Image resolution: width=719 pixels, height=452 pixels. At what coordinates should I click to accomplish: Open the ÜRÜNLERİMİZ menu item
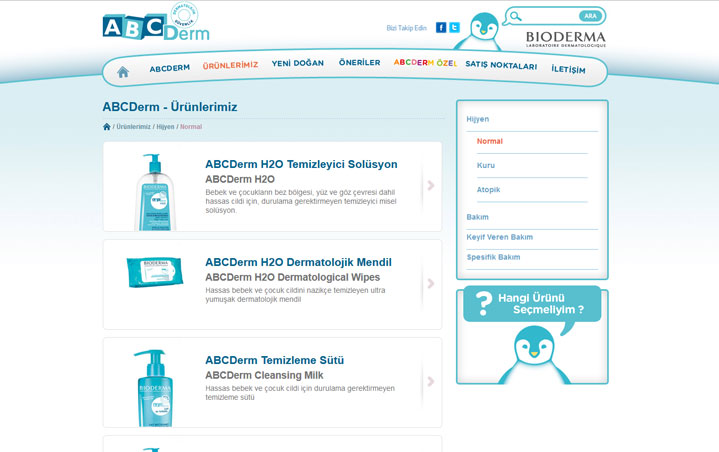click(230, 65)
